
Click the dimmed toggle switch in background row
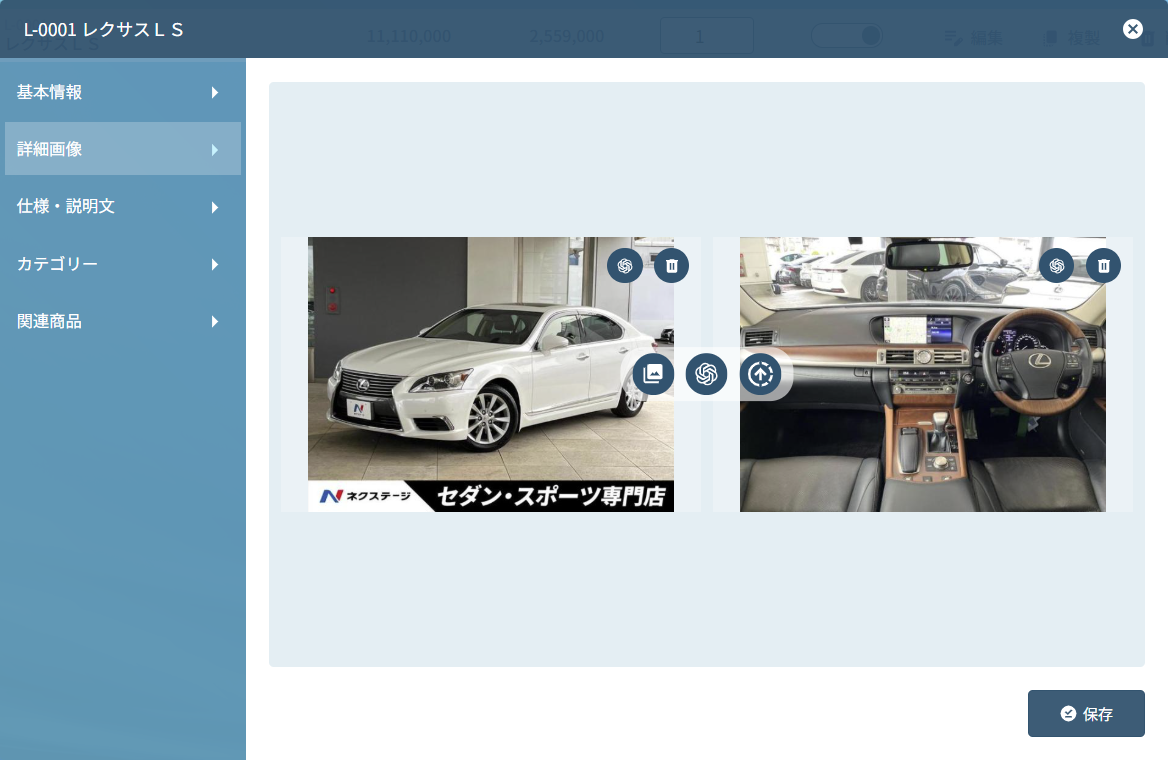(x=847, y=36)
